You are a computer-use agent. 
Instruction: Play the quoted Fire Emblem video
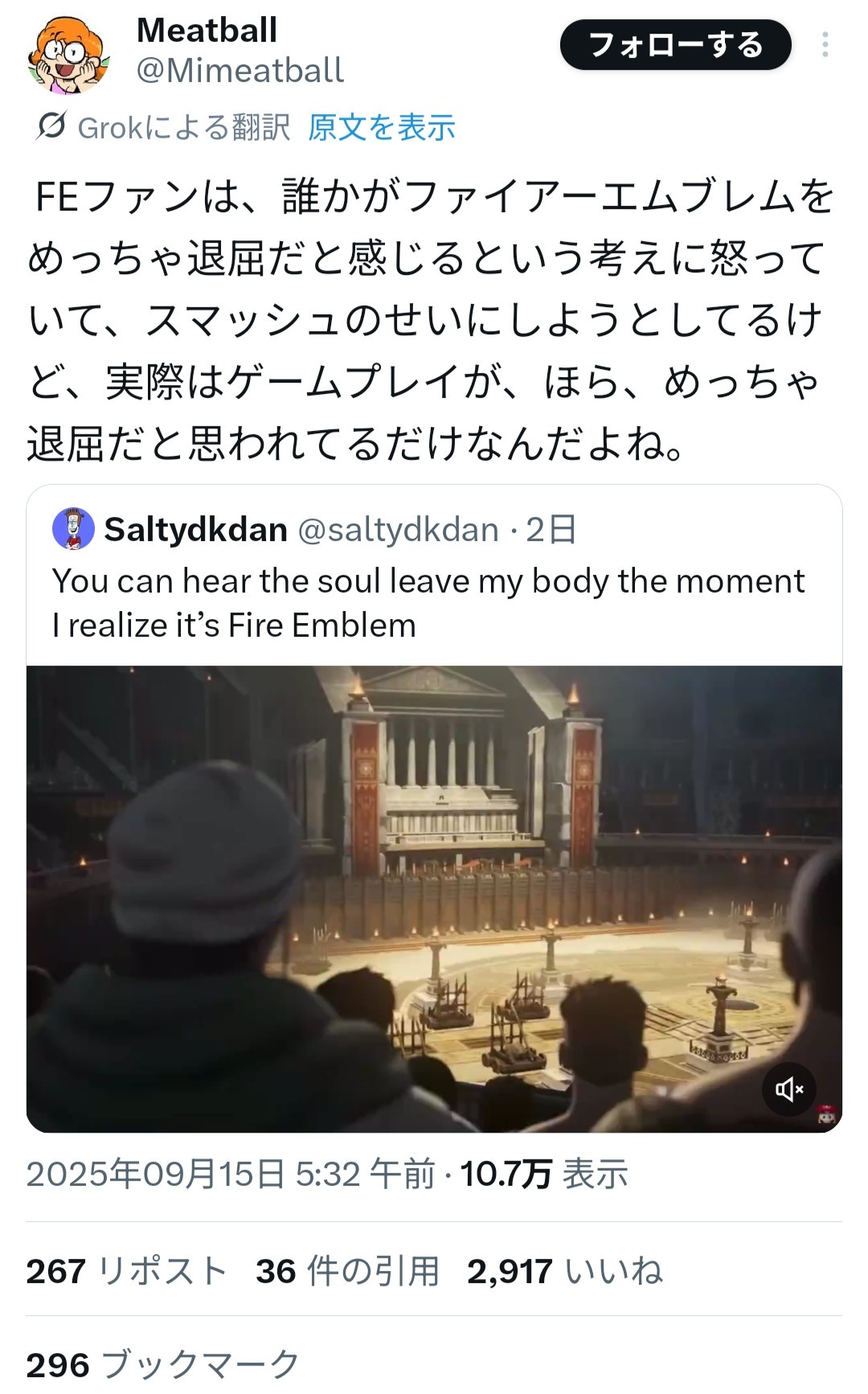tap(434, 899)
